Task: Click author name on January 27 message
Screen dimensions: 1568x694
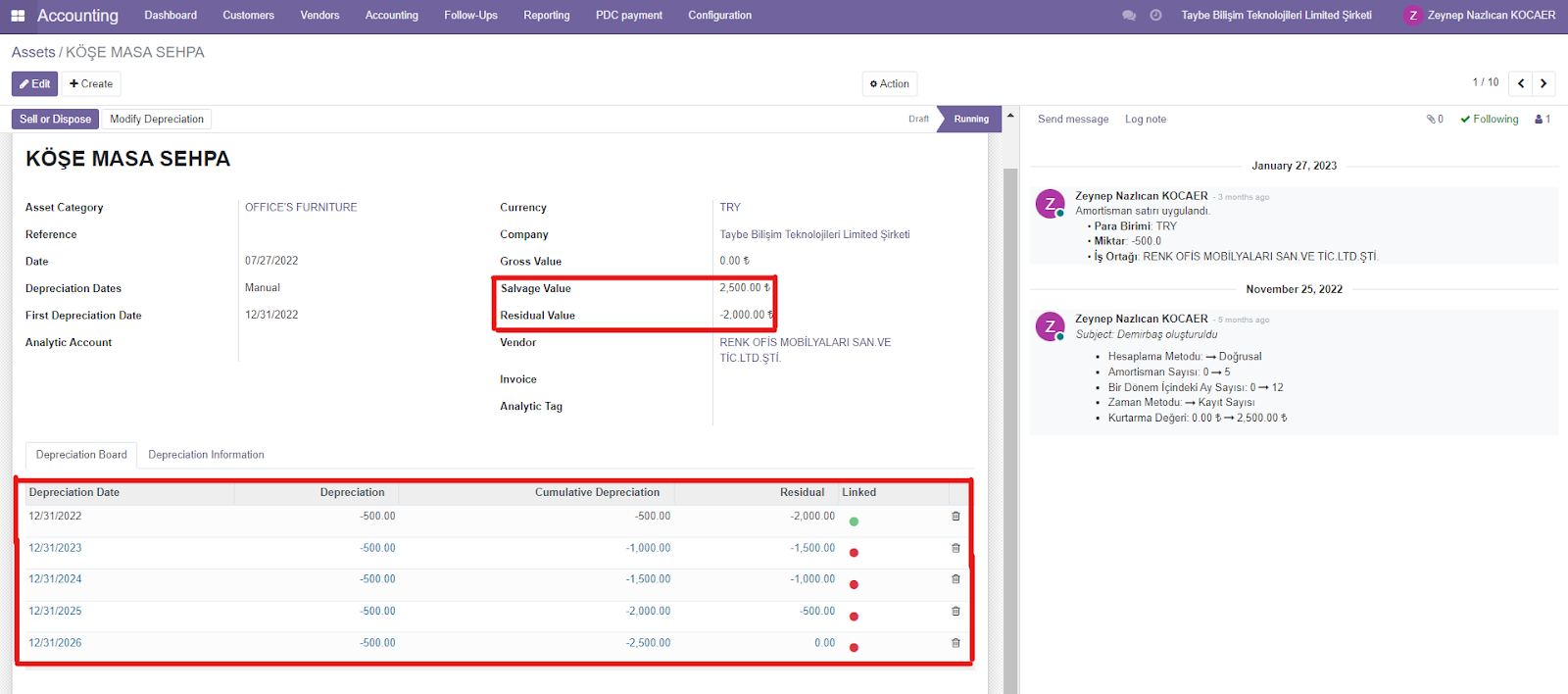Action: pos(1141,196)
